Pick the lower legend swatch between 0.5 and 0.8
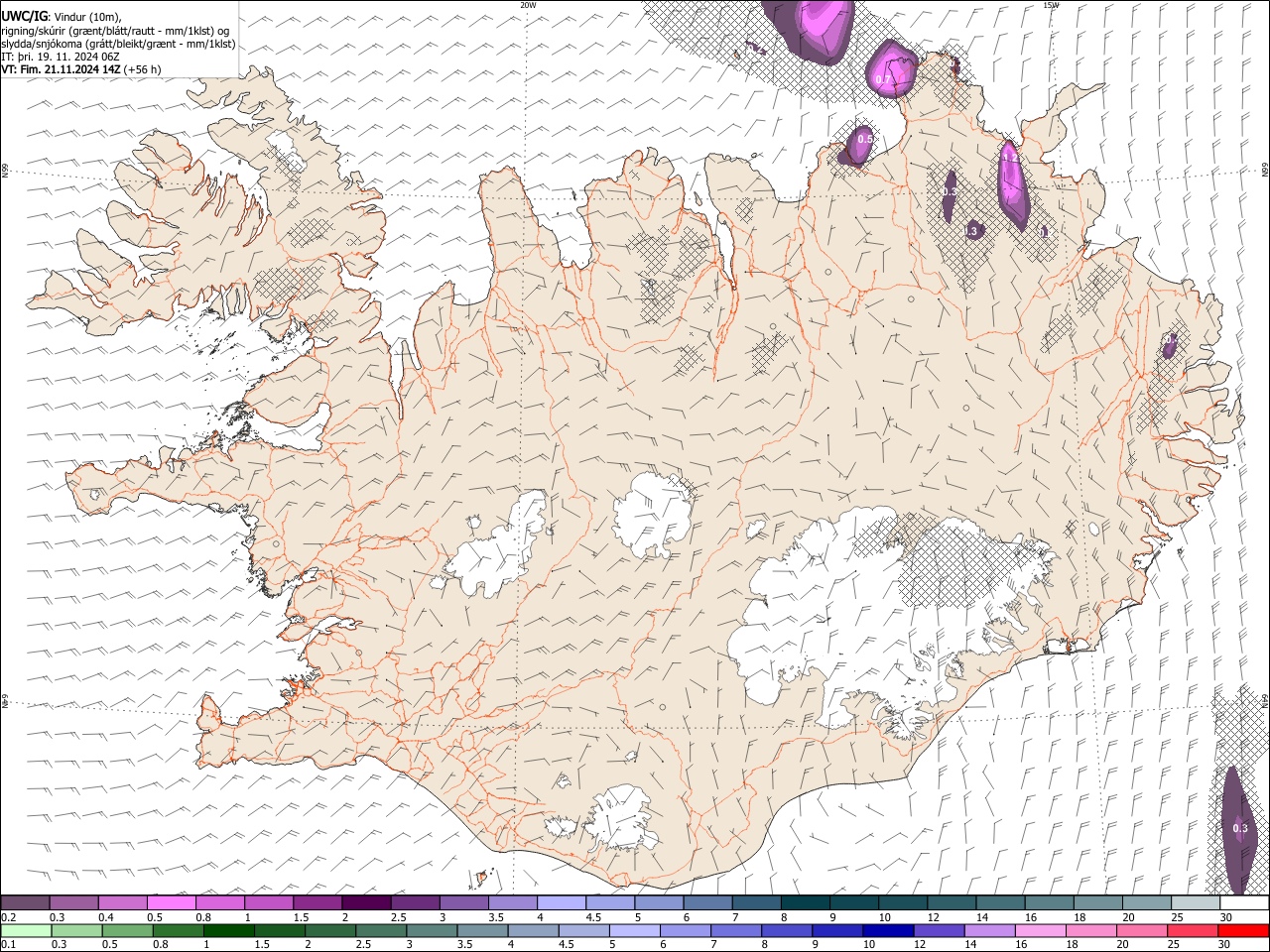Viewport: 1270px width, 952px height. point(128,930)
